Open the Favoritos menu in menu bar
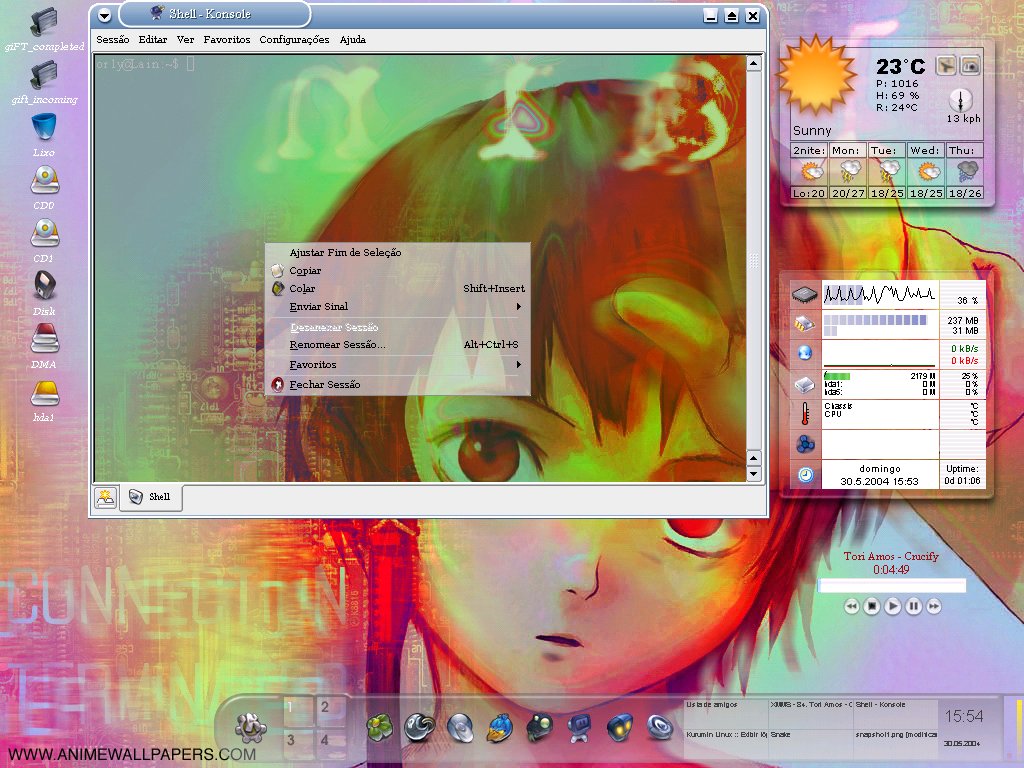The height and width of the screenshot is (768, 1024). pos(227,39)
